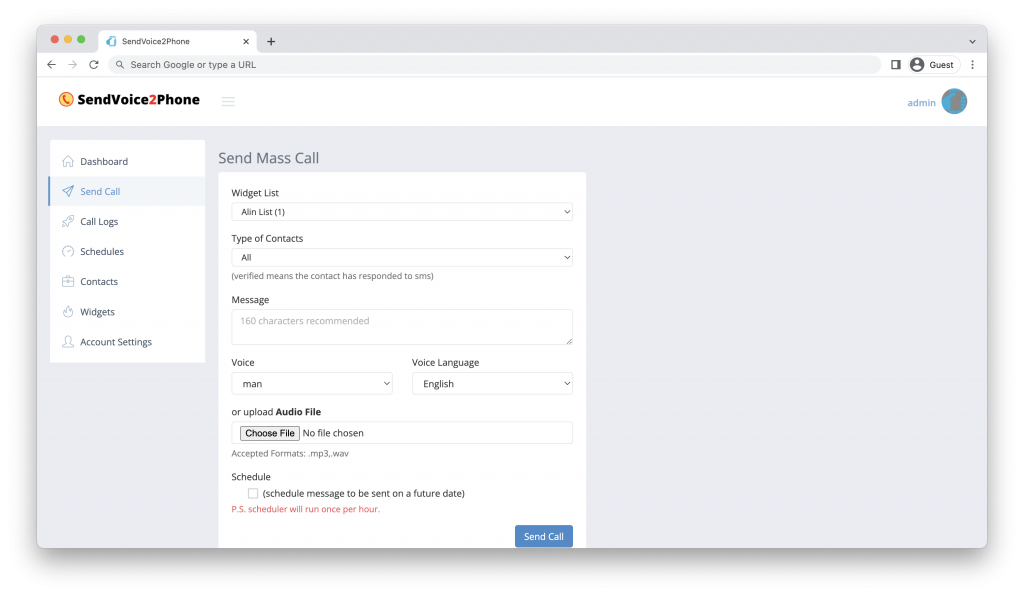Expand the Type of Contacts dropdown
Image resolution: width=1024 pixels, height=597 pixels.
click(x=402, y=257)
